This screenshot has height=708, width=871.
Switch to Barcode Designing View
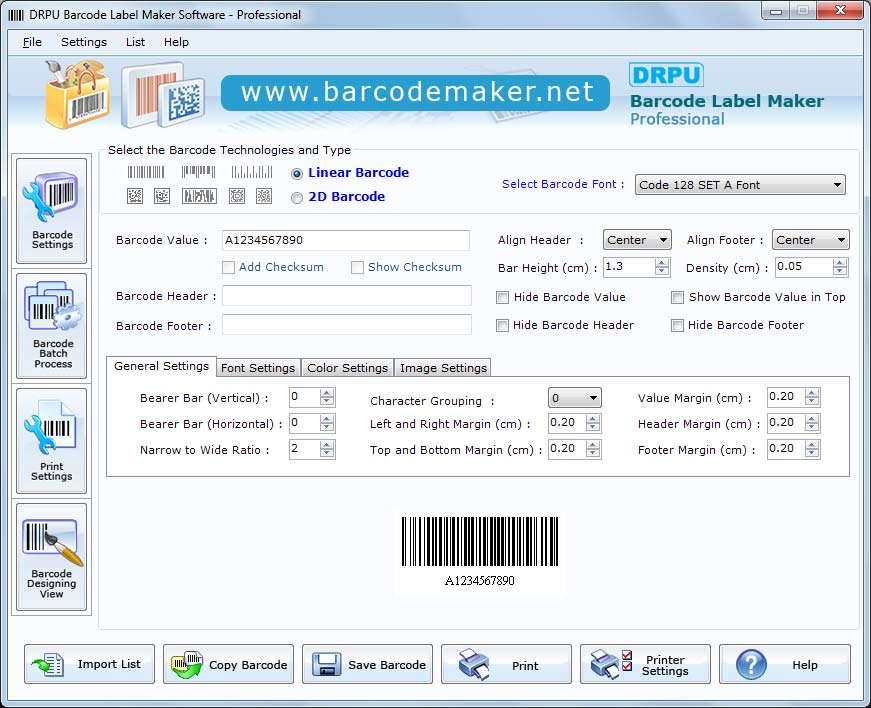tap(52, 556)
